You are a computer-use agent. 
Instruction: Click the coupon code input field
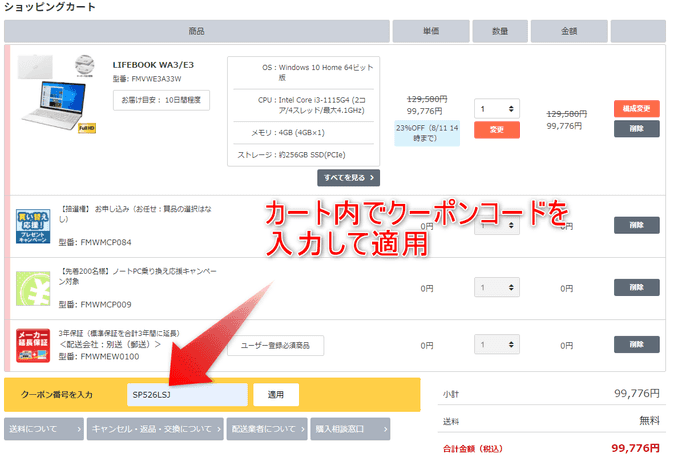186,395
